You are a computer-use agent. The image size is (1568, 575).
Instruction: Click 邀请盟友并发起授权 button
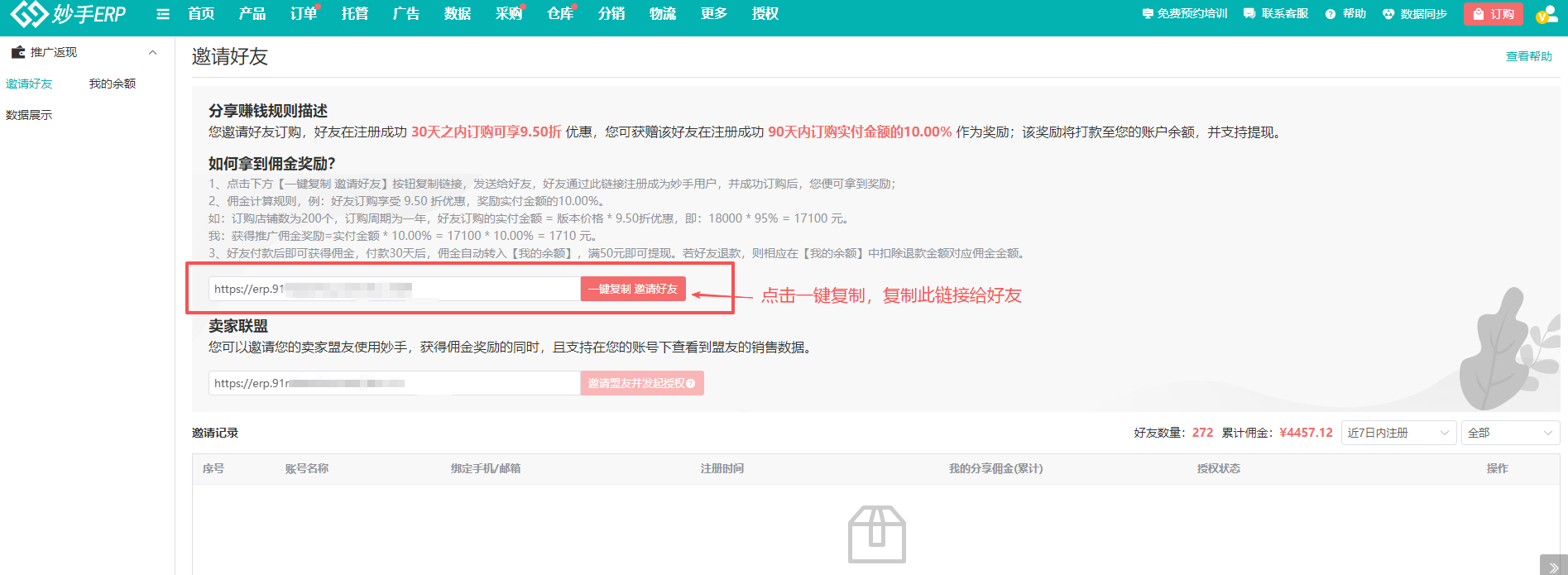coord(642,383)
